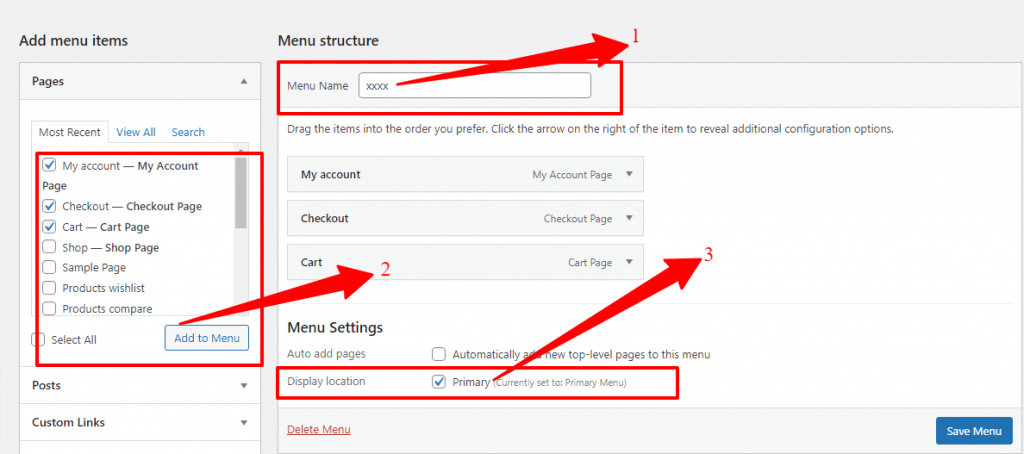Tick the Select All checkbox
The image size is (1024, 454).
click(39, 339)
